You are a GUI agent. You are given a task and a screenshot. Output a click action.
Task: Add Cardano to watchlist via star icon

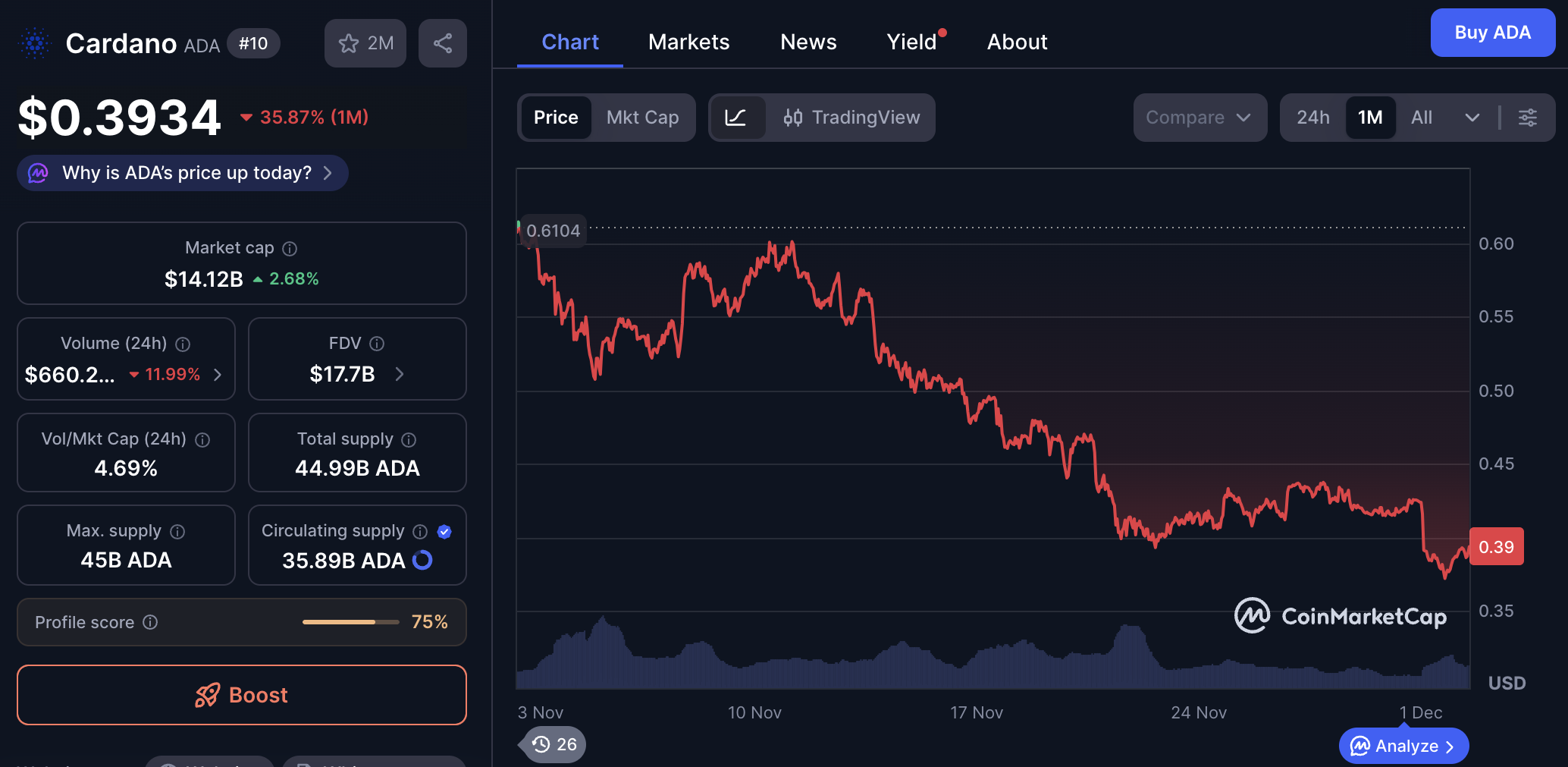(x=348, y=43)
